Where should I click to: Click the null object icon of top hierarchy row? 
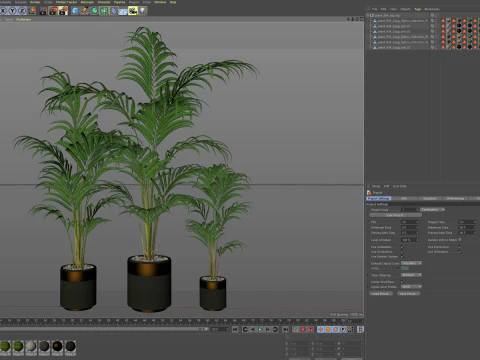(x=372, y=15)
